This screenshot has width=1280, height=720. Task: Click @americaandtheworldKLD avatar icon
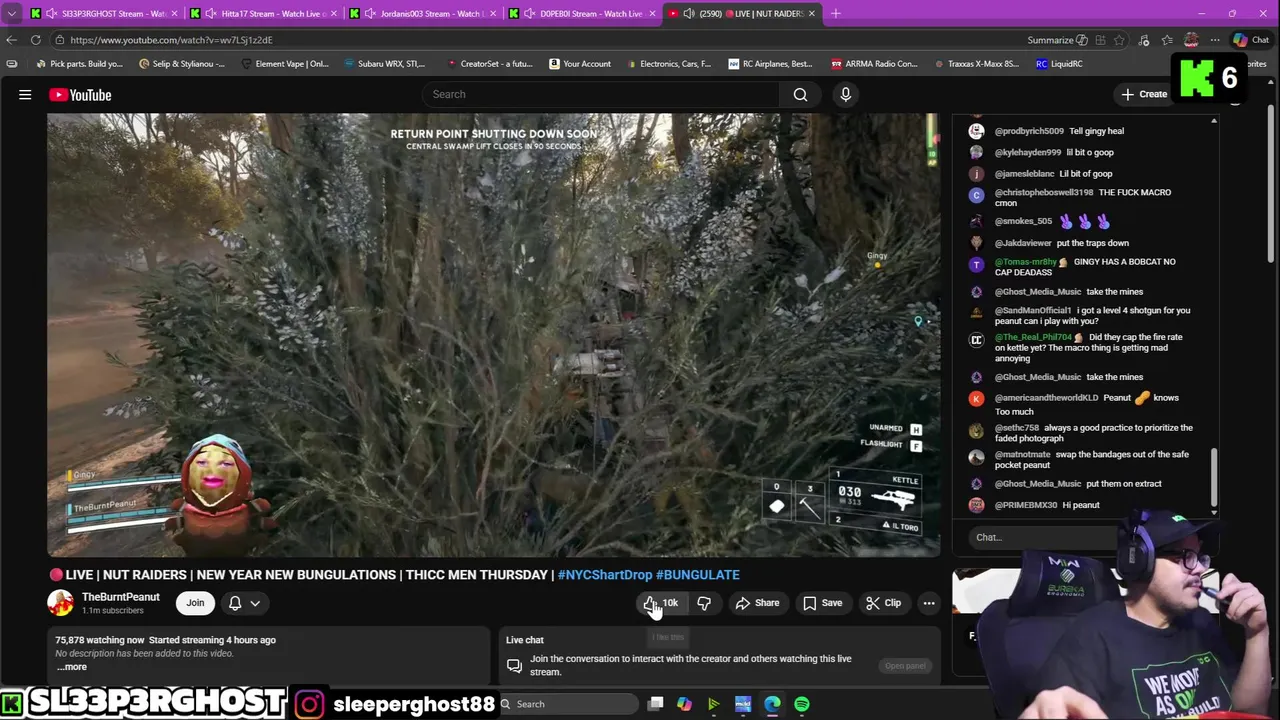[x=976, y=398]
